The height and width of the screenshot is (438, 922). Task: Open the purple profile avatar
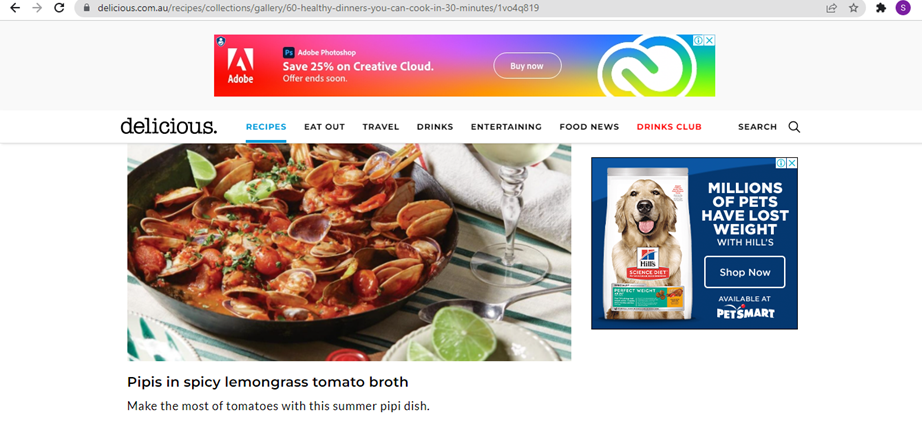click(x=903, y=8)
